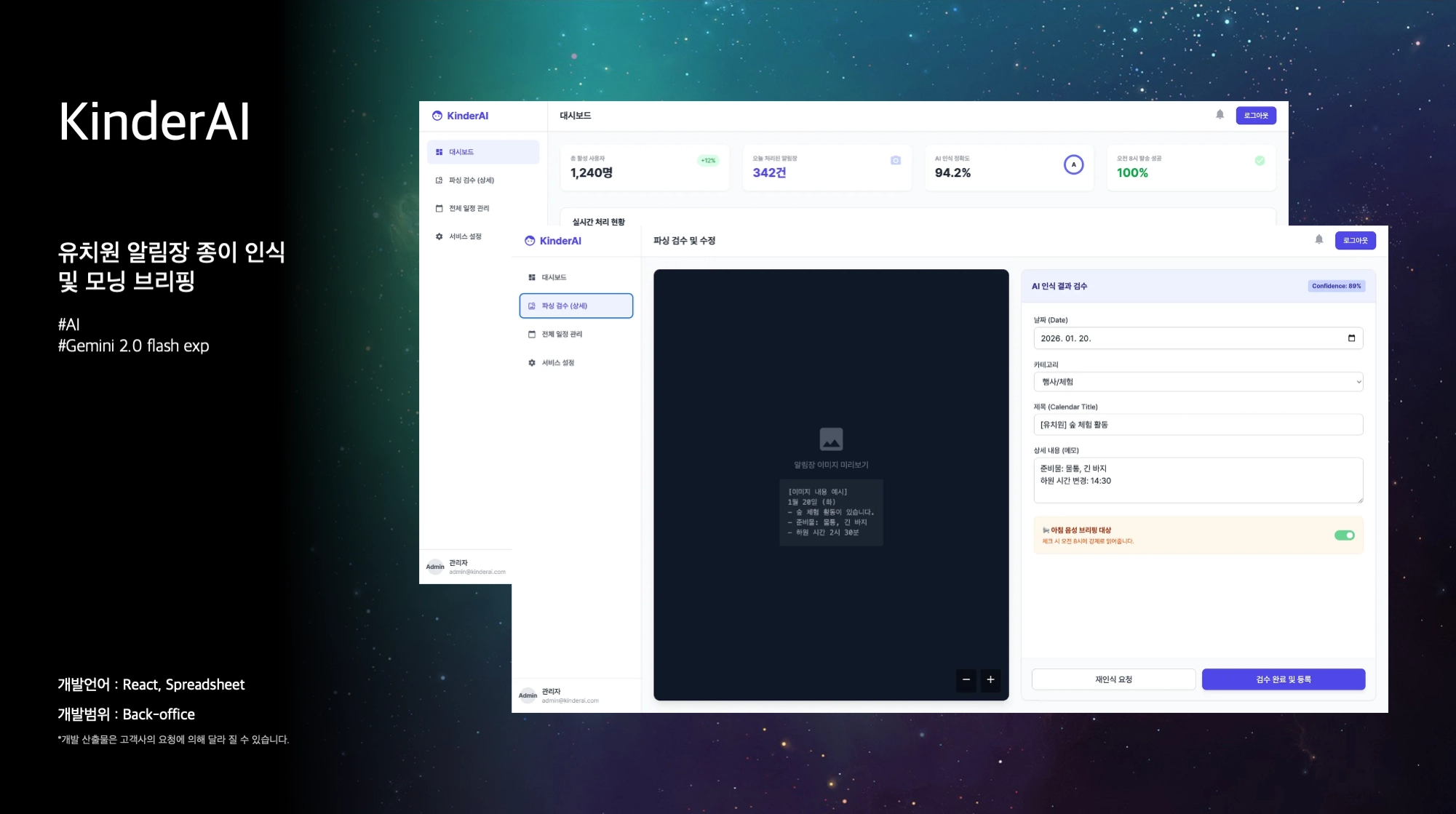
Task: Click the camera icon on the 342건 card
Action: pos(896,161)
